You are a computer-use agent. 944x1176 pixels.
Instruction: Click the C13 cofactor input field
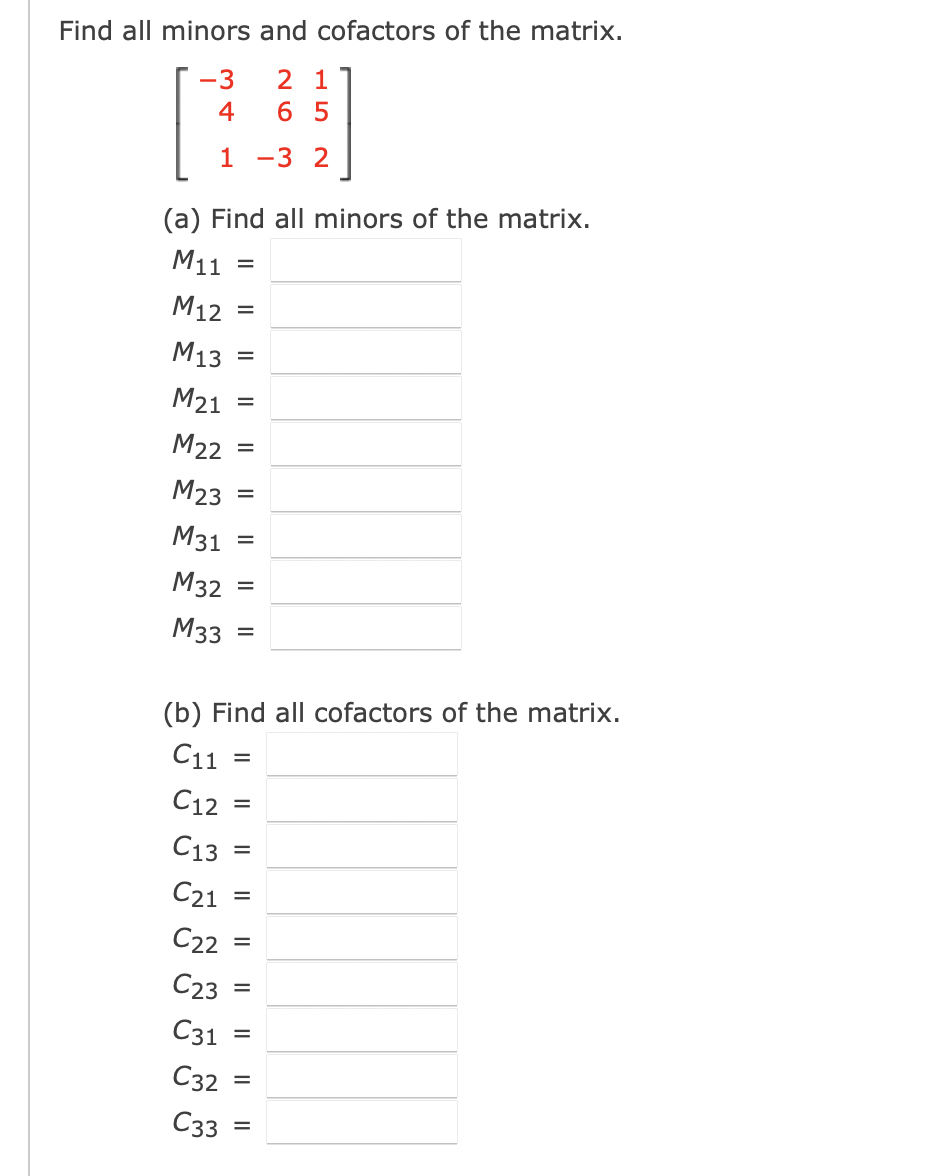362,845
